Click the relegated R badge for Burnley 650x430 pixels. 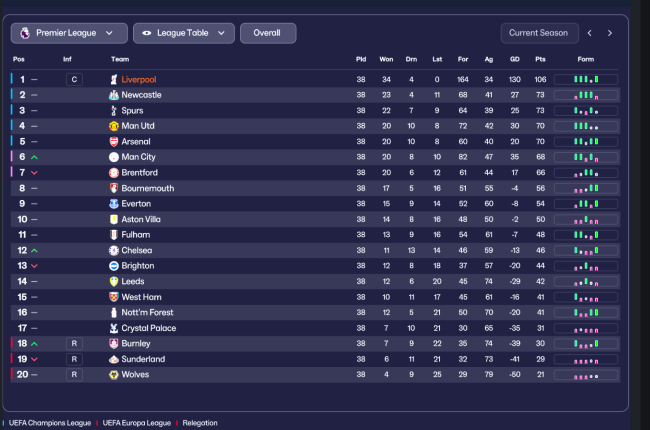click(x=73, y=344)
